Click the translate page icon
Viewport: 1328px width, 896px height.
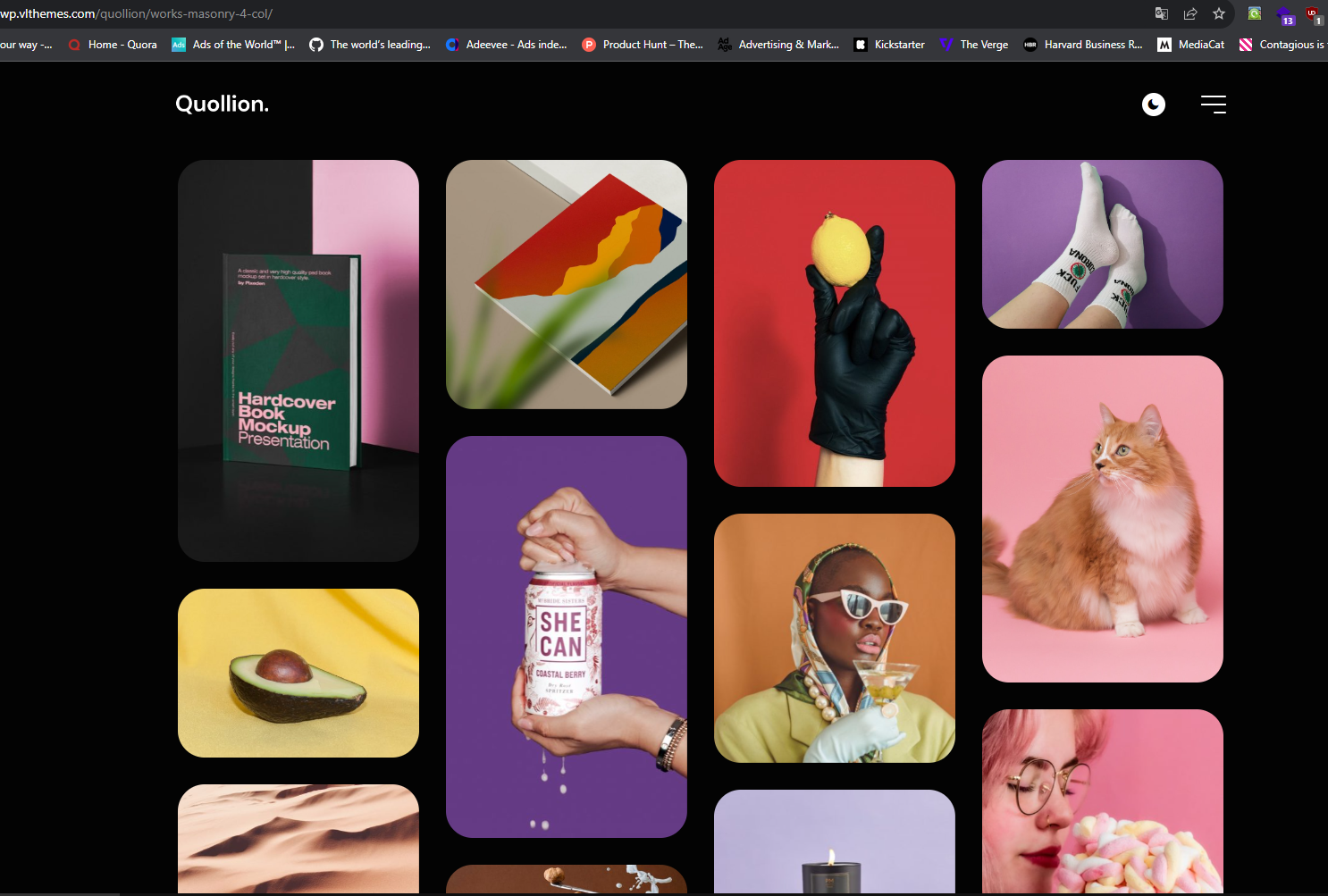coord(1162,13)
